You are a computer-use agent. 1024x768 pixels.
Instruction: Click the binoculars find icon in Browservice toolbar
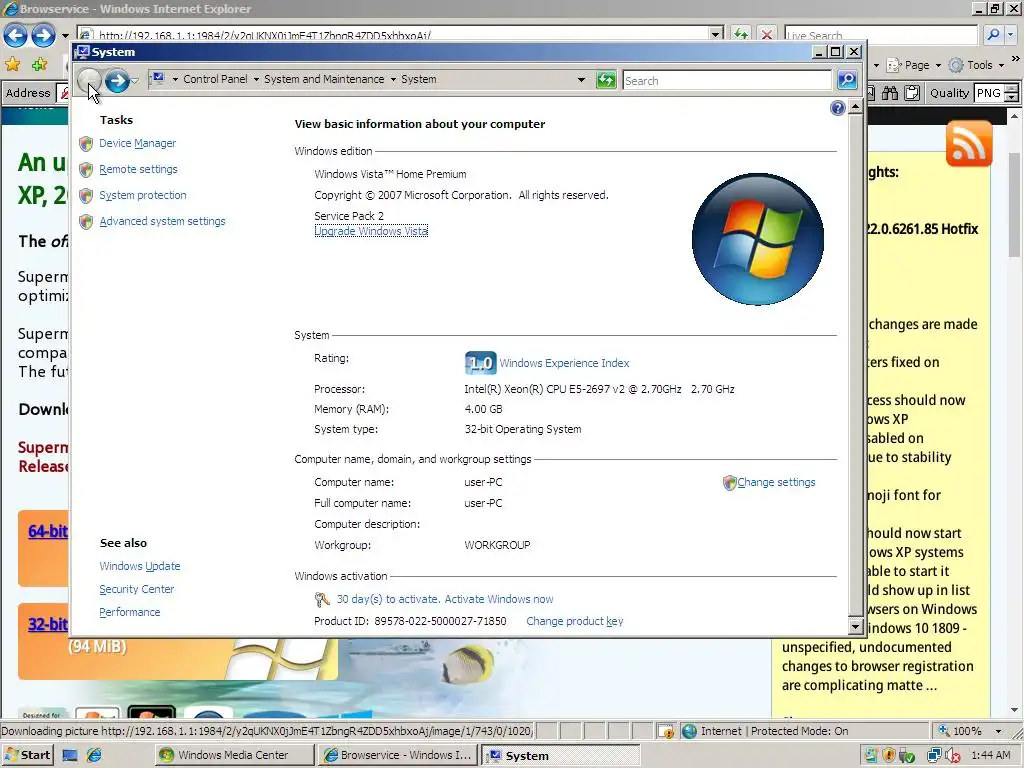click(x=889, y=93)
